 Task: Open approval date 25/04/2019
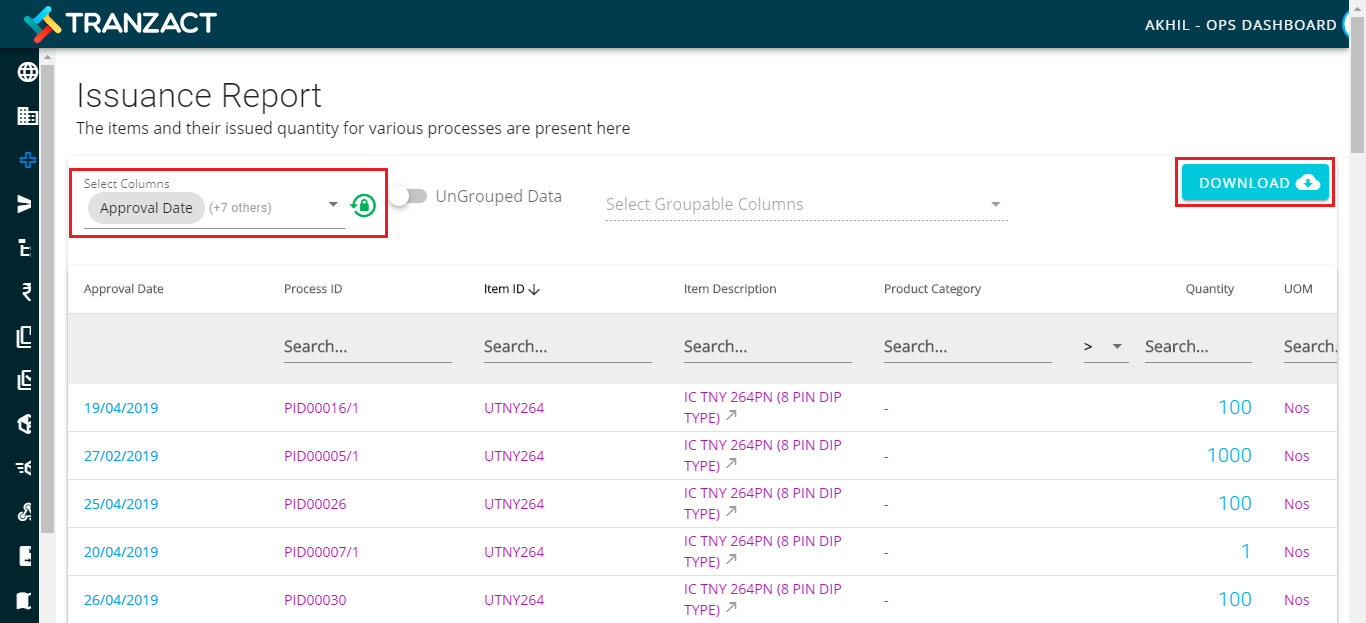(x=121, y=504)
